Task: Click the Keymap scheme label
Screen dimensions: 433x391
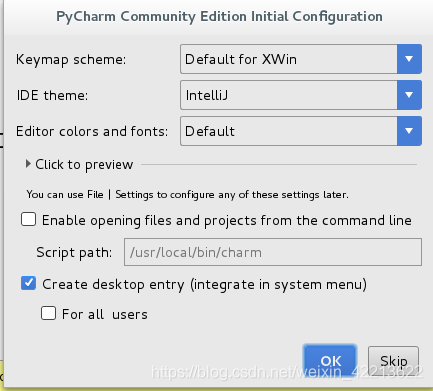Action: [x=71, y=60]
